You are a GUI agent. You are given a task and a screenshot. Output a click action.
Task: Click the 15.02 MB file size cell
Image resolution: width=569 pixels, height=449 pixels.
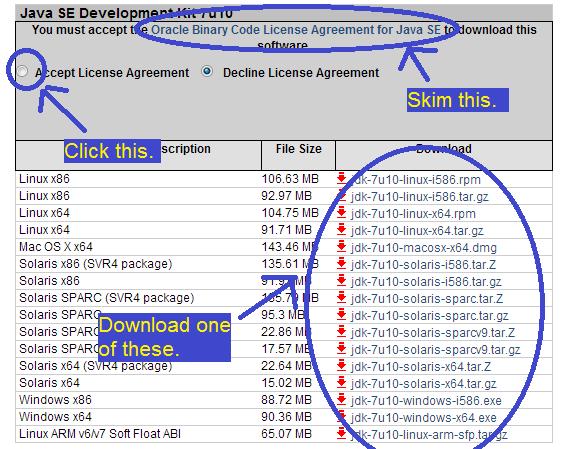tap(286, 383)
